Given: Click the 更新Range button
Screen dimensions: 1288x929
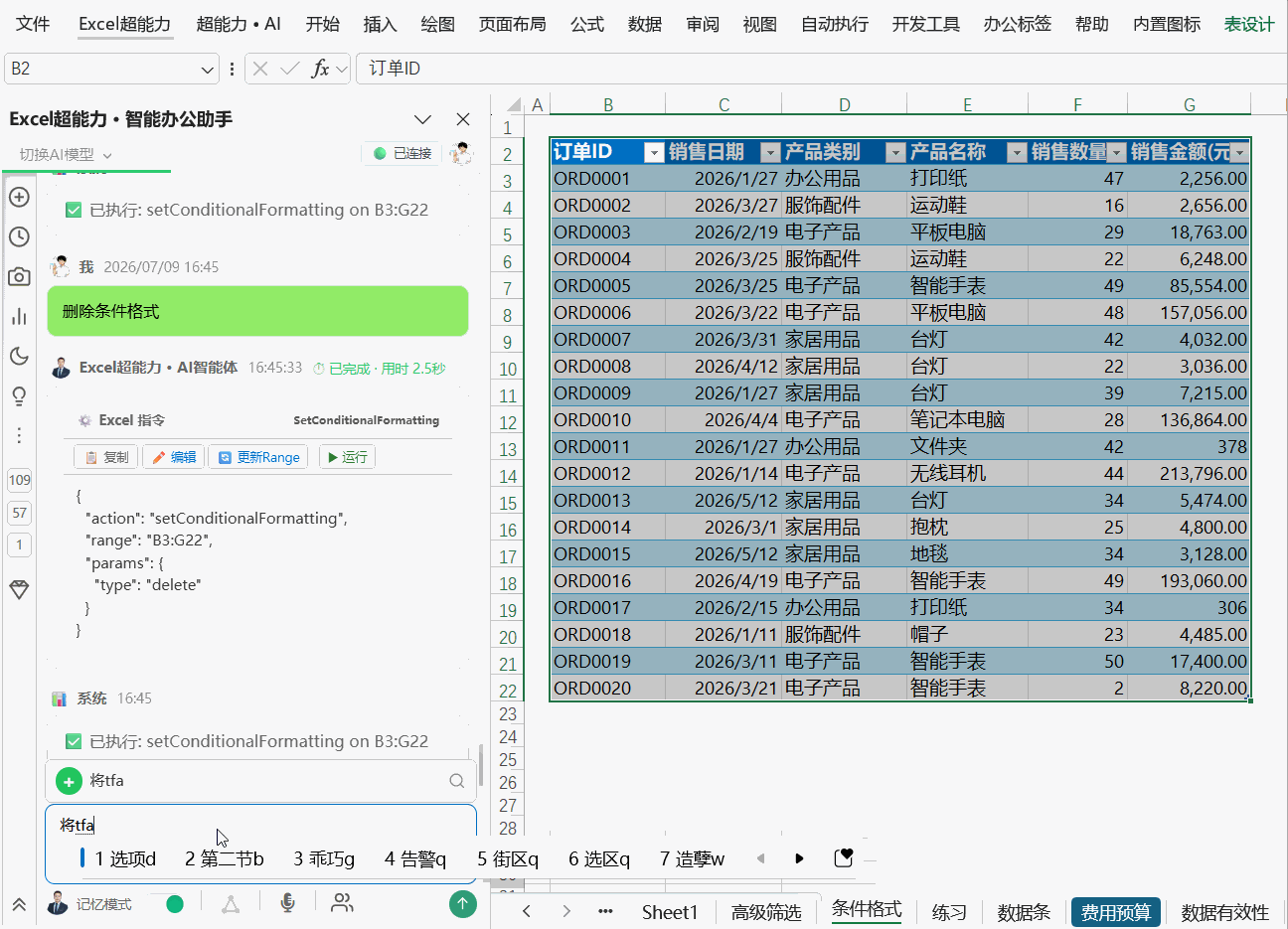Looking at the screenshot, I should [x=258, y=457].
